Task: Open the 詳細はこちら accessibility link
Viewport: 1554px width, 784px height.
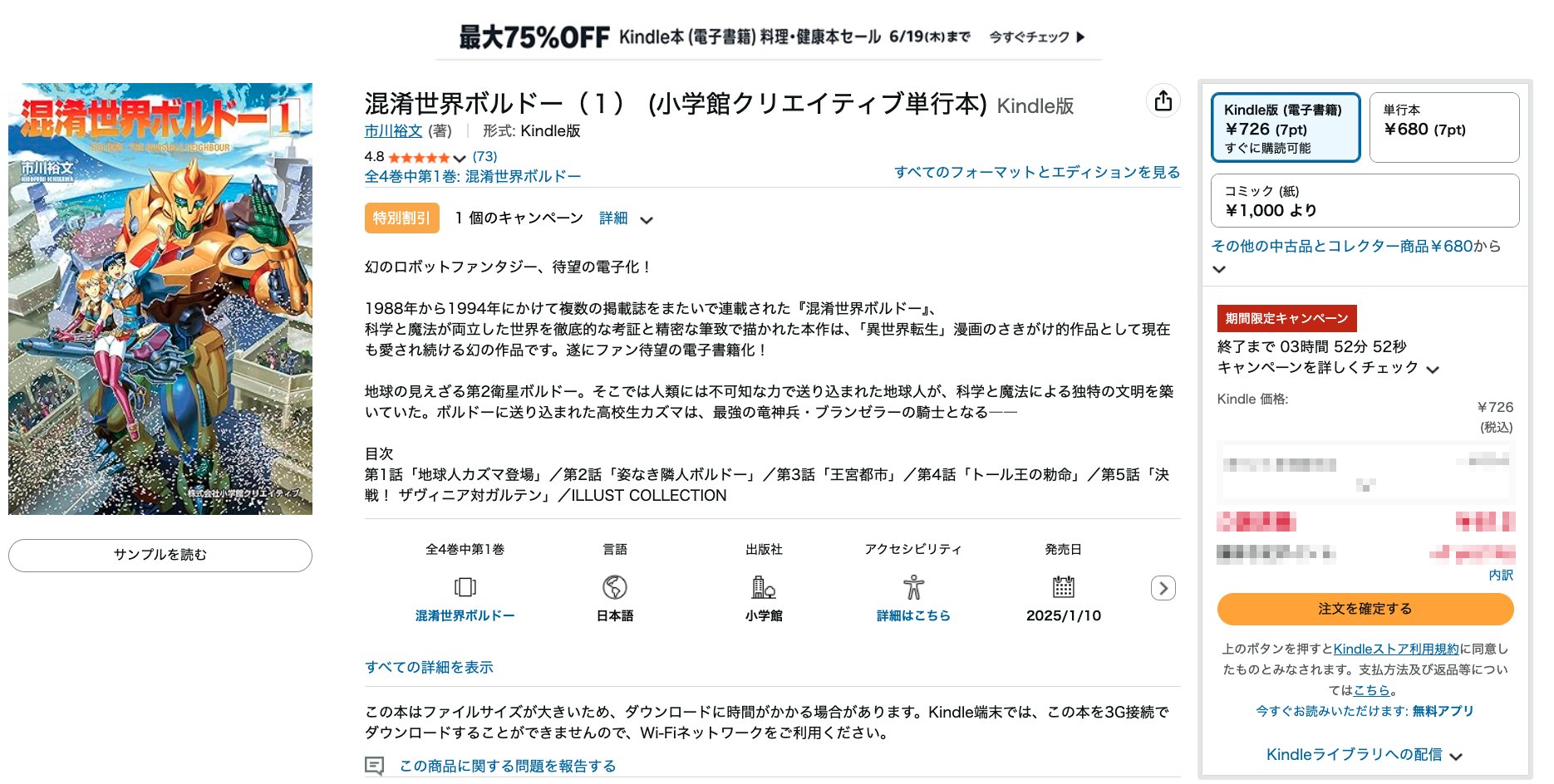Action: pos(913,615)
